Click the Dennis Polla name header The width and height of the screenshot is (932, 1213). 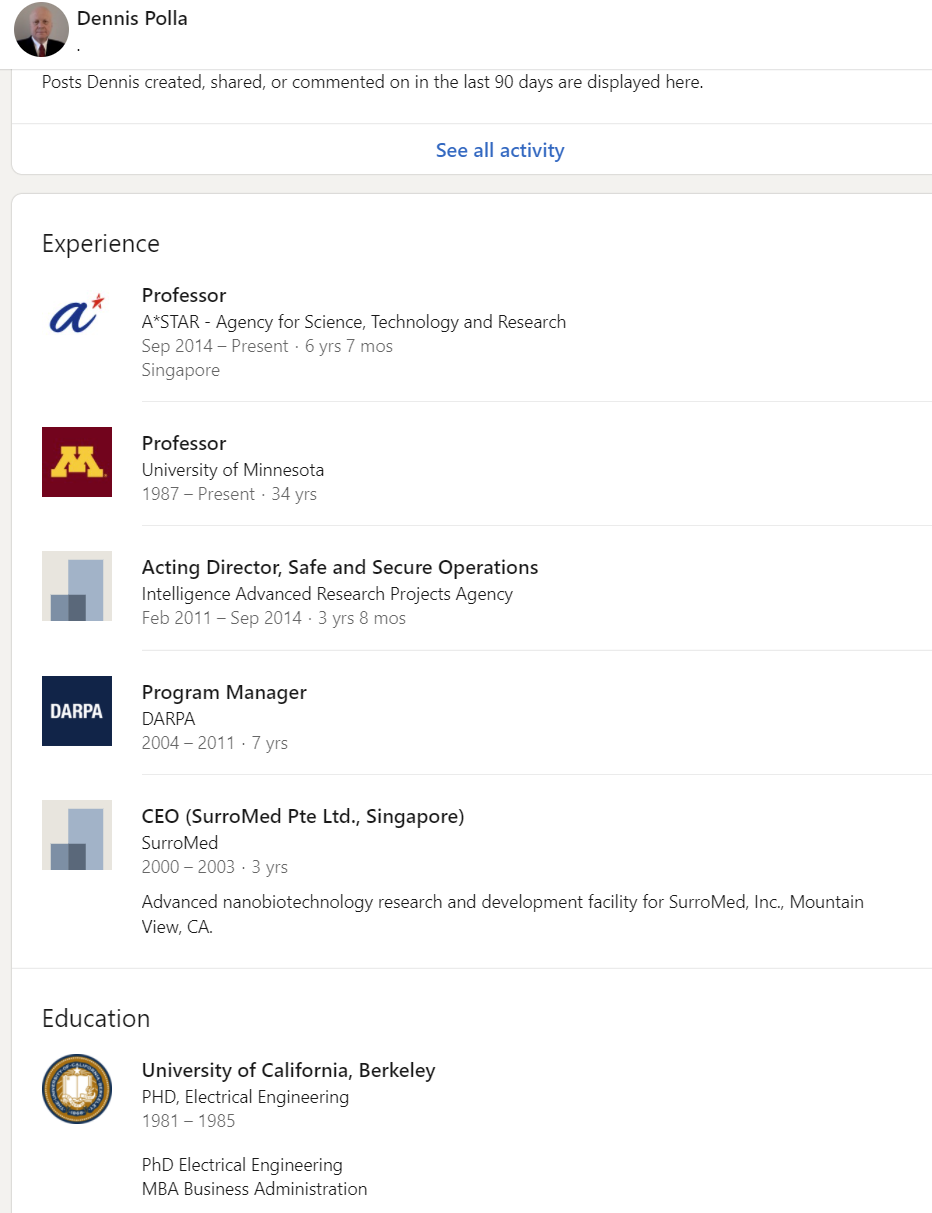132,18
